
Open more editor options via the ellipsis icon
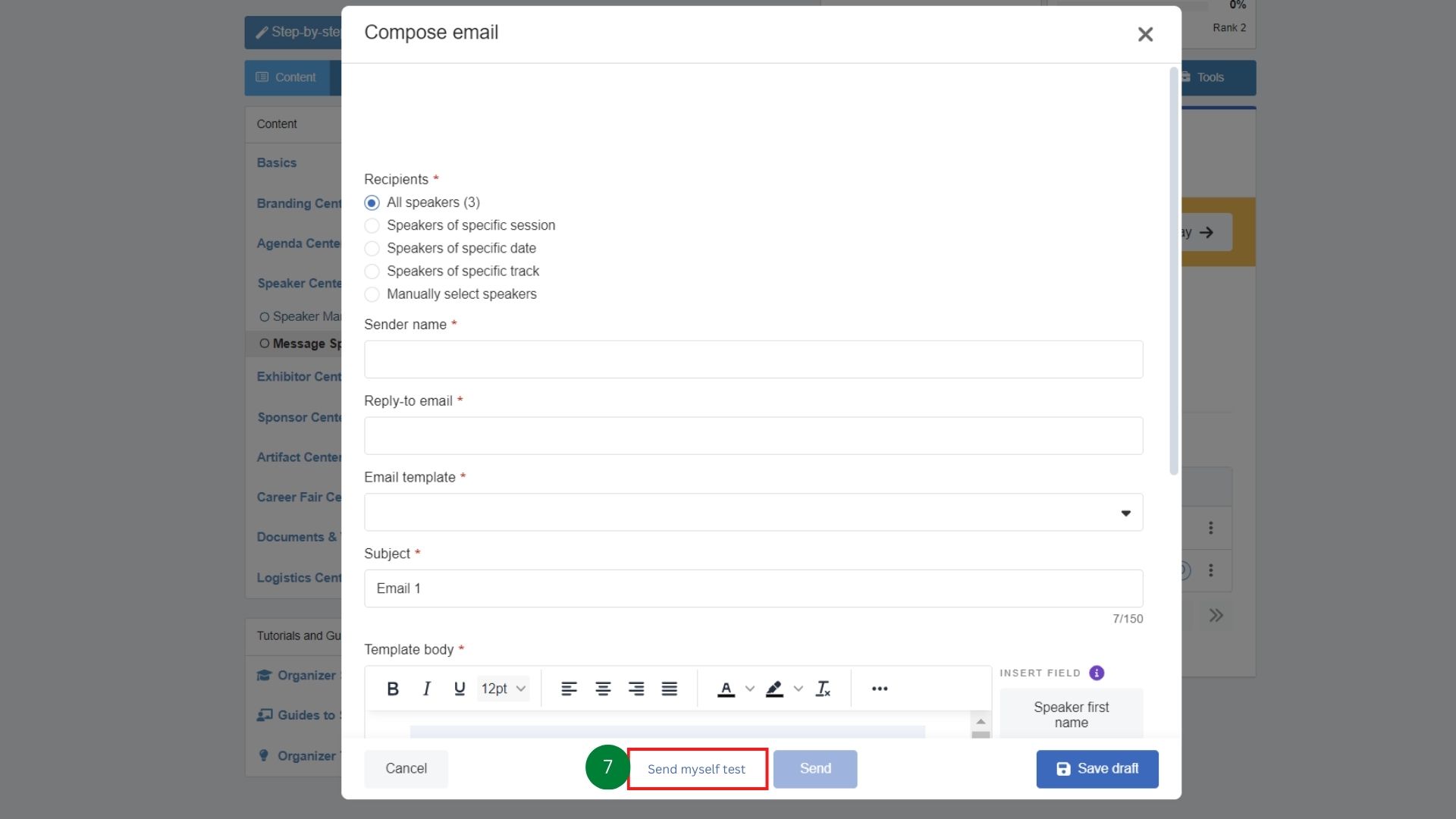880,689
